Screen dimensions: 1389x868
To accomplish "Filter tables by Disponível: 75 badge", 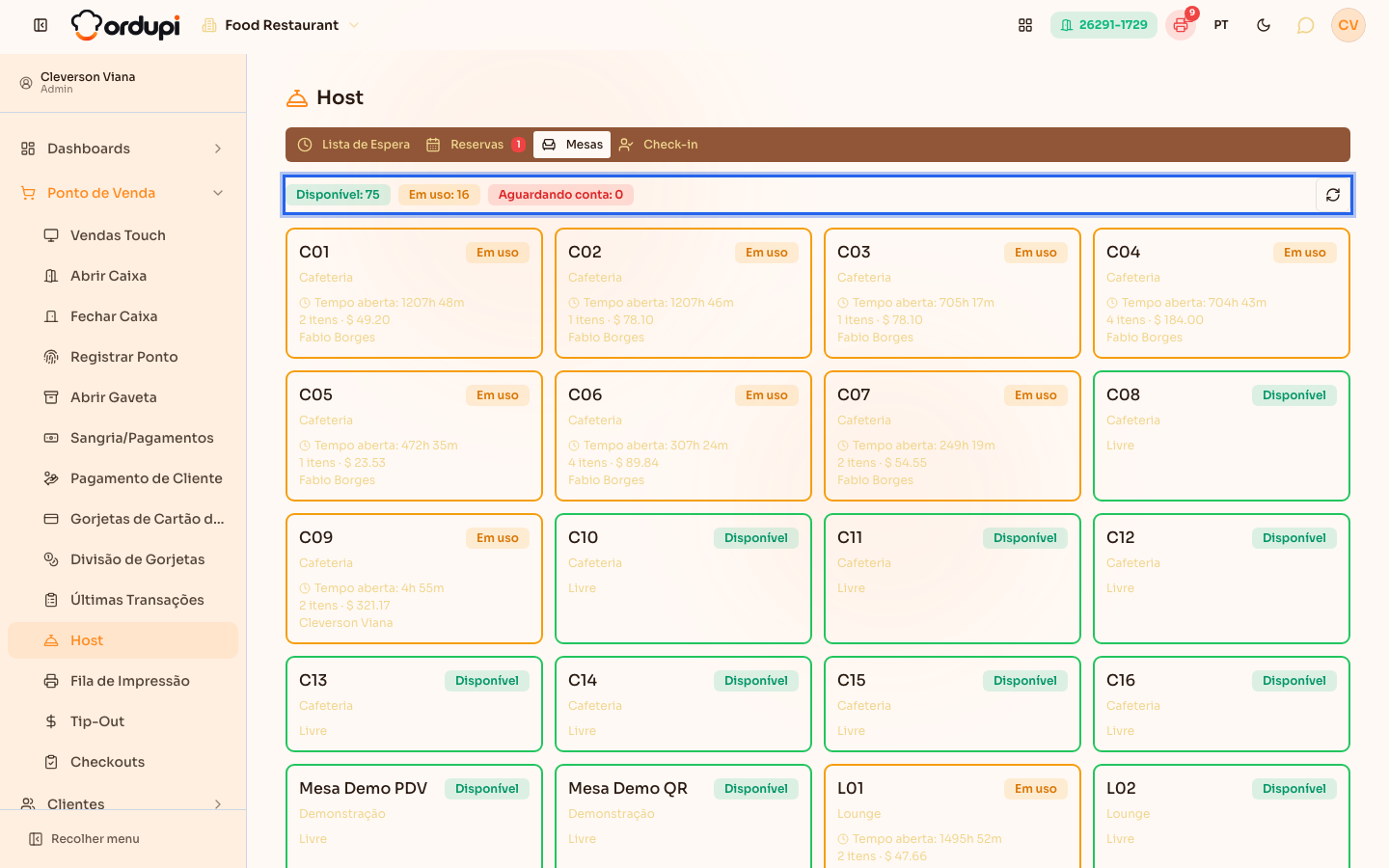I will (x=338, y=195).
